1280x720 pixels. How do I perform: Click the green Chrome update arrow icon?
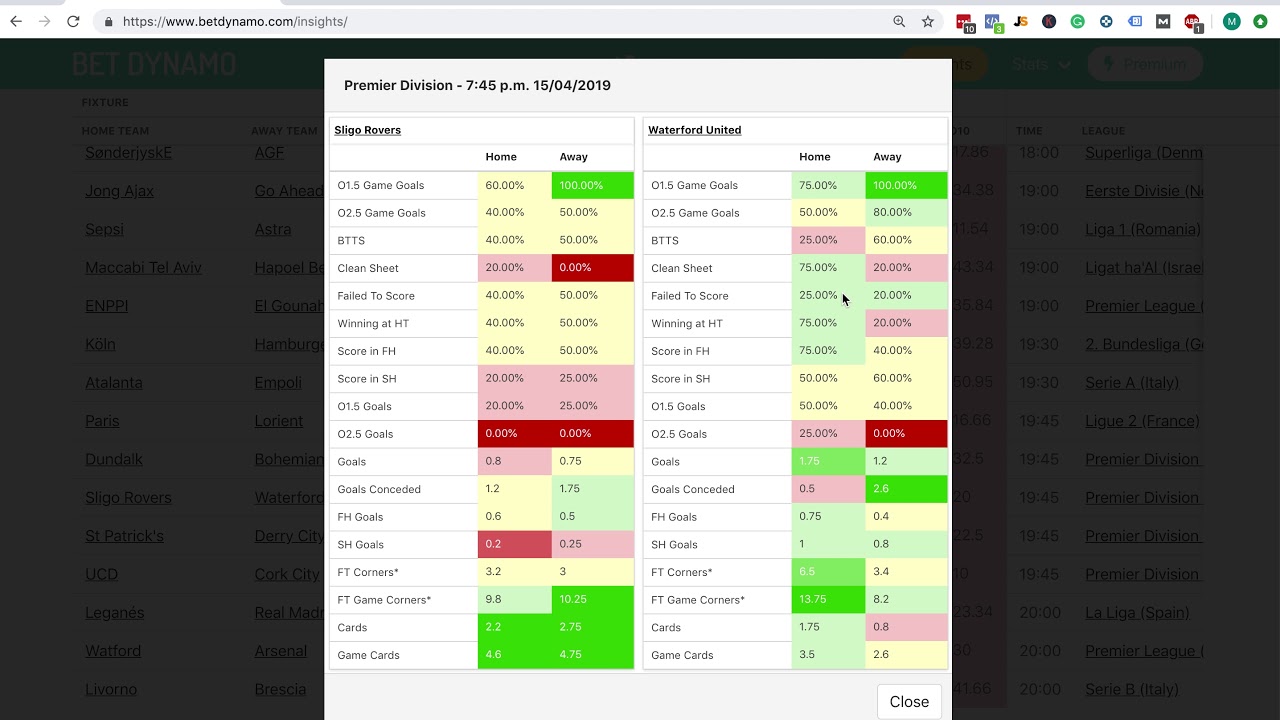pyautogui.click(x=1260, y=21)
